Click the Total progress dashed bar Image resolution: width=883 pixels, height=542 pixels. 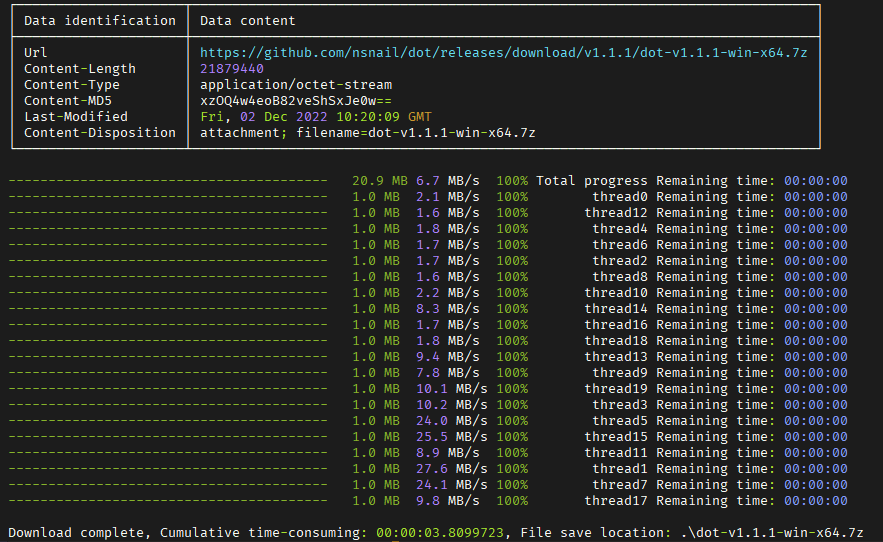pyautogui.click(x=167, y=181)
